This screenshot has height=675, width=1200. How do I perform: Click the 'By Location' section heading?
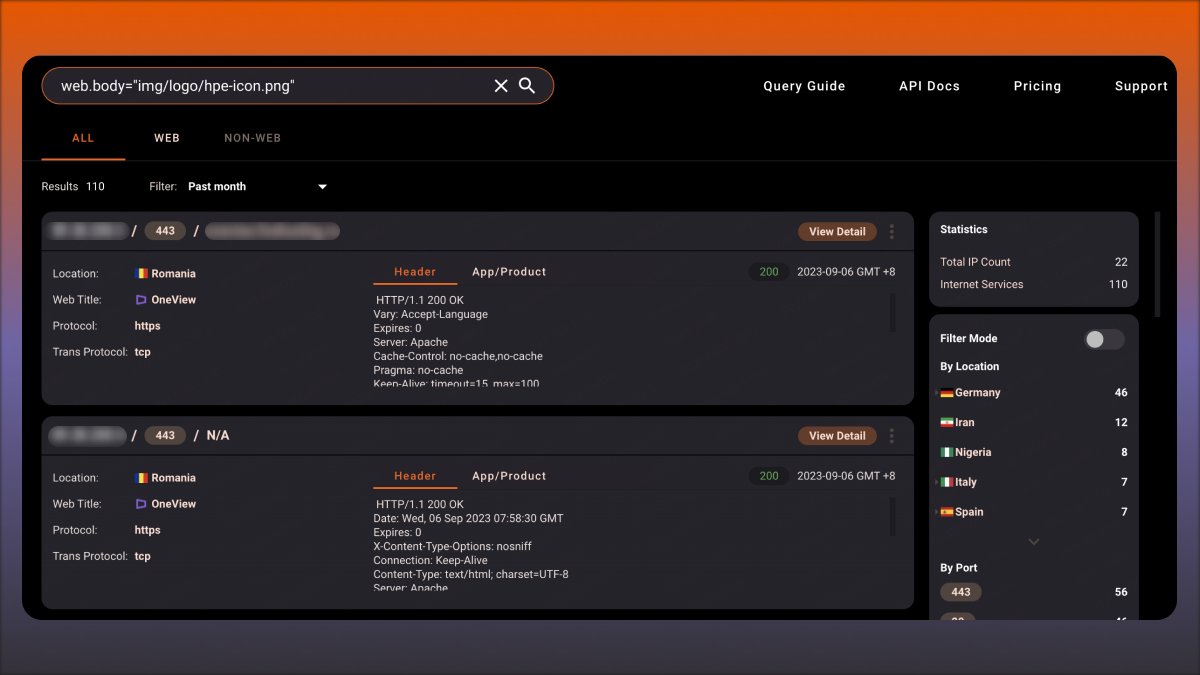(970, 366)
